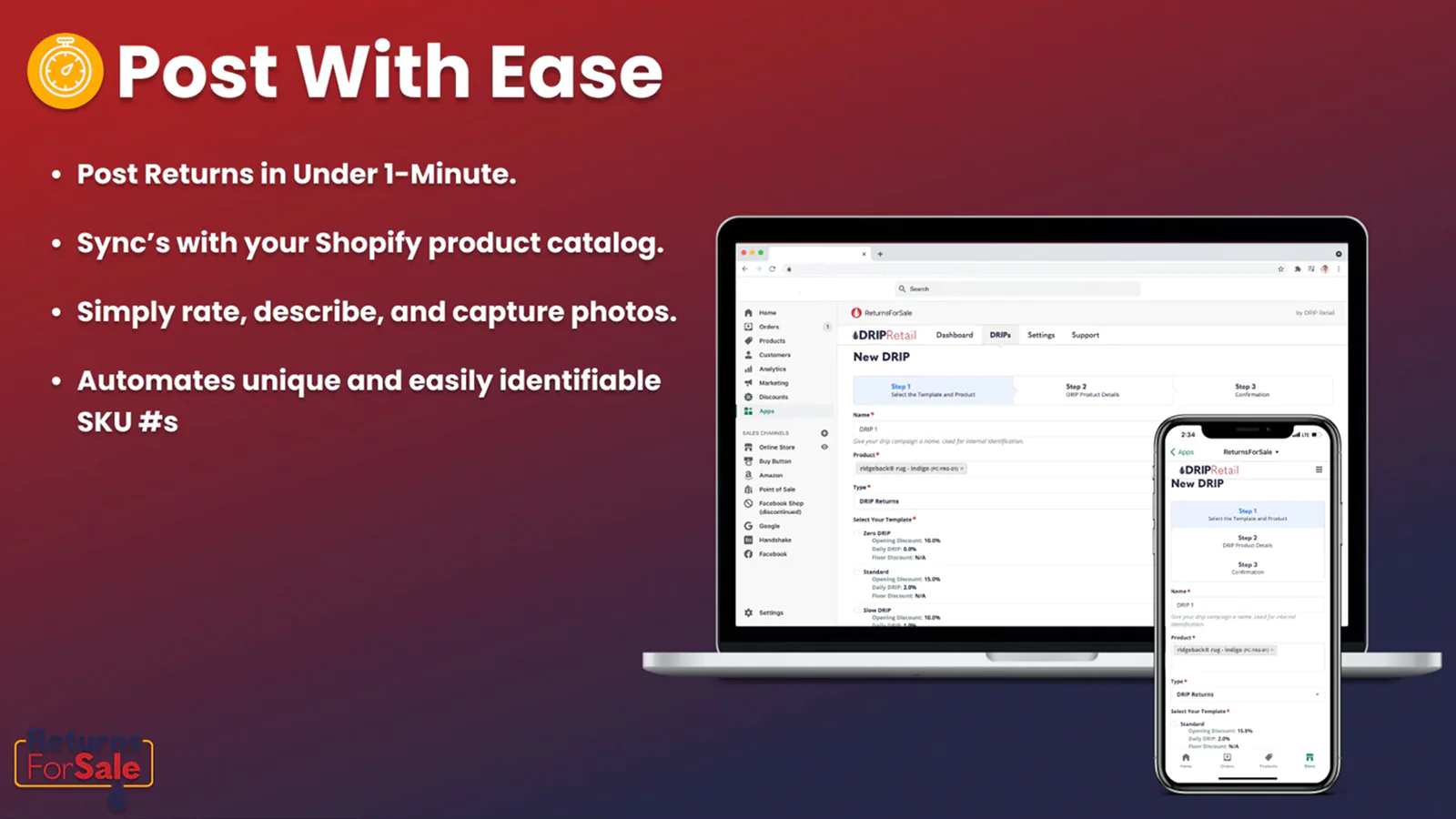Select the Zero DRIP template radio button

pyautogui.click(x=857, y=533)
